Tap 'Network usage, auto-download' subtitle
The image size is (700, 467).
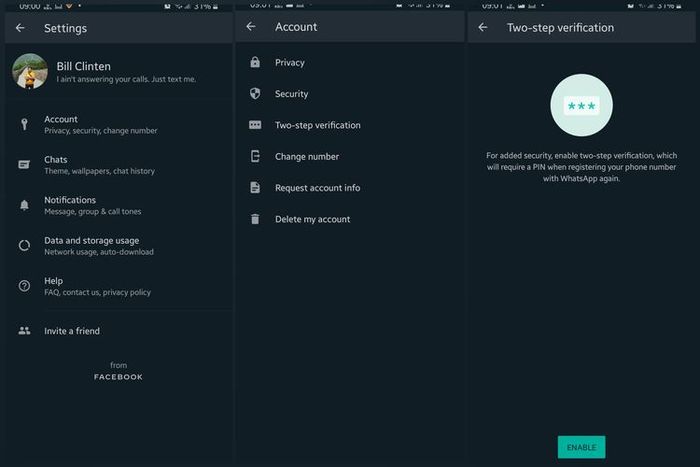99,252
